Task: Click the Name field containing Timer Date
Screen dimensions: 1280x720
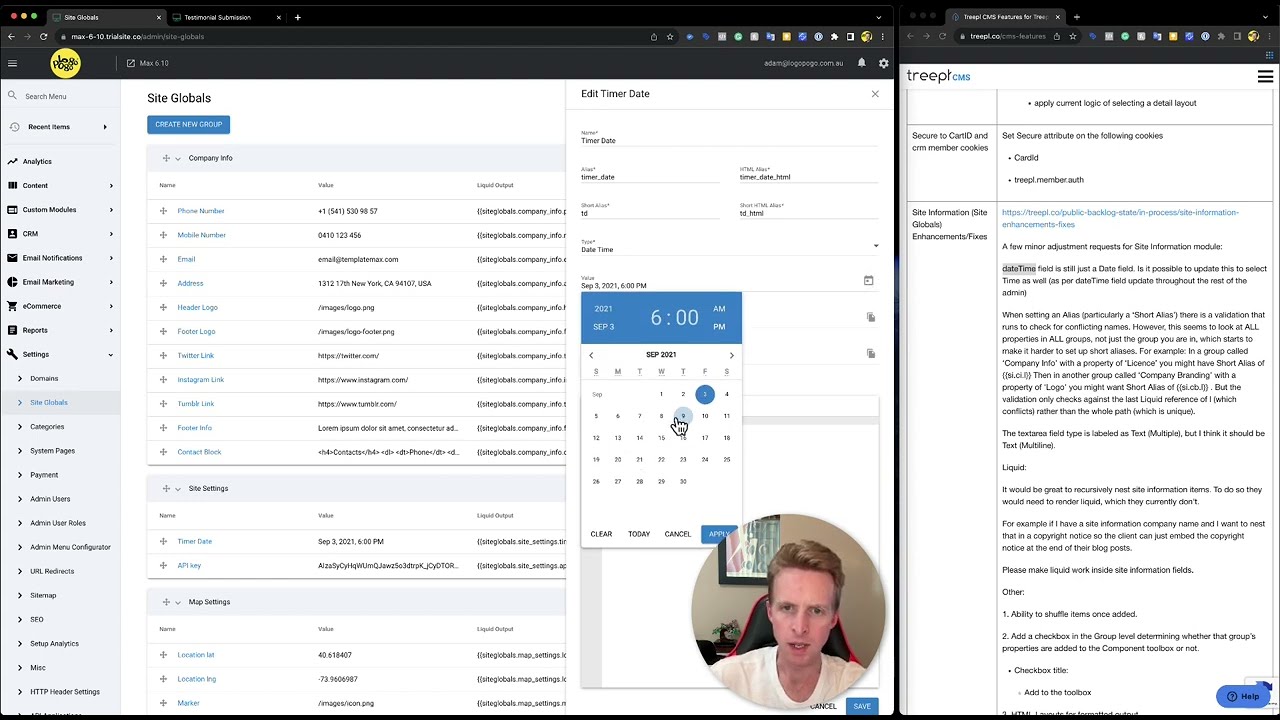Action: [730, 140]
